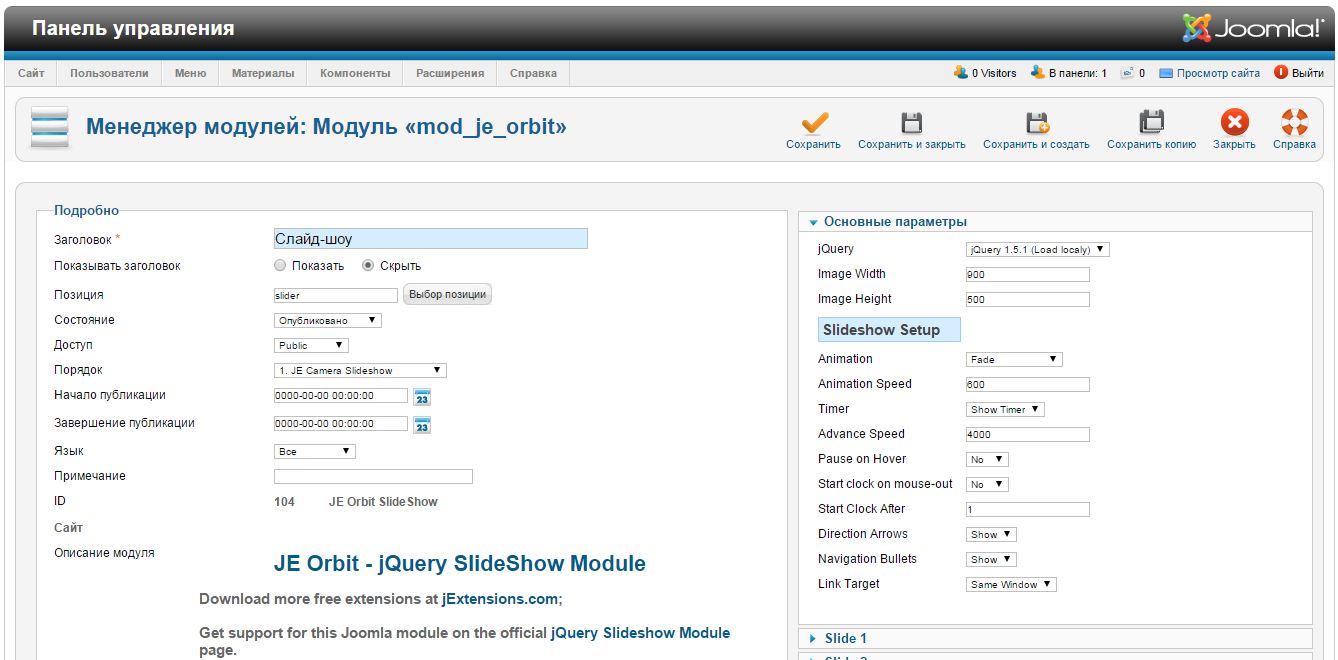Click the red Закрыть icon
The image size is (1338, 660).
(1234, 122)
